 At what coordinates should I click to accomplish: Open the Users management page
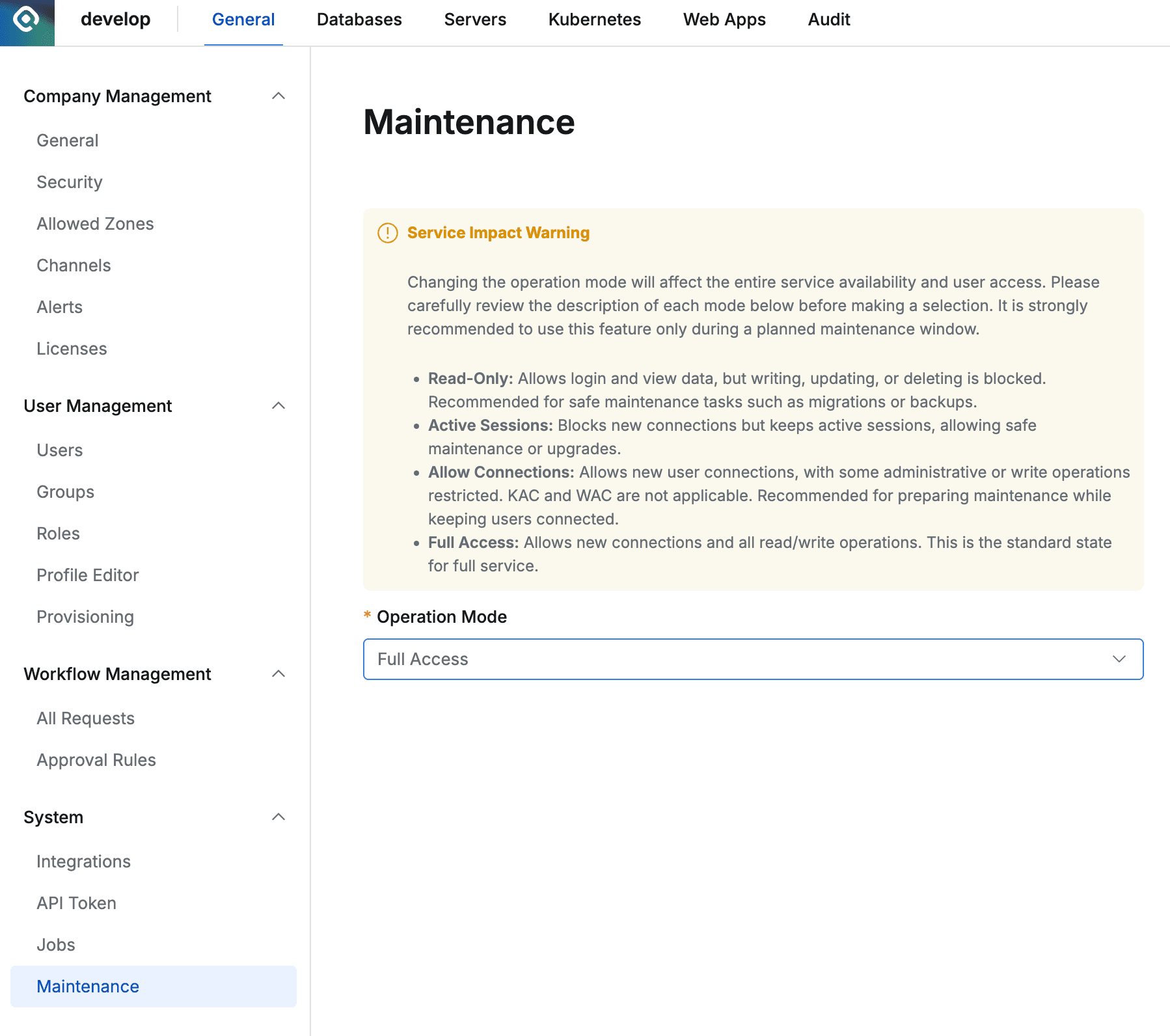click(59, 450)
